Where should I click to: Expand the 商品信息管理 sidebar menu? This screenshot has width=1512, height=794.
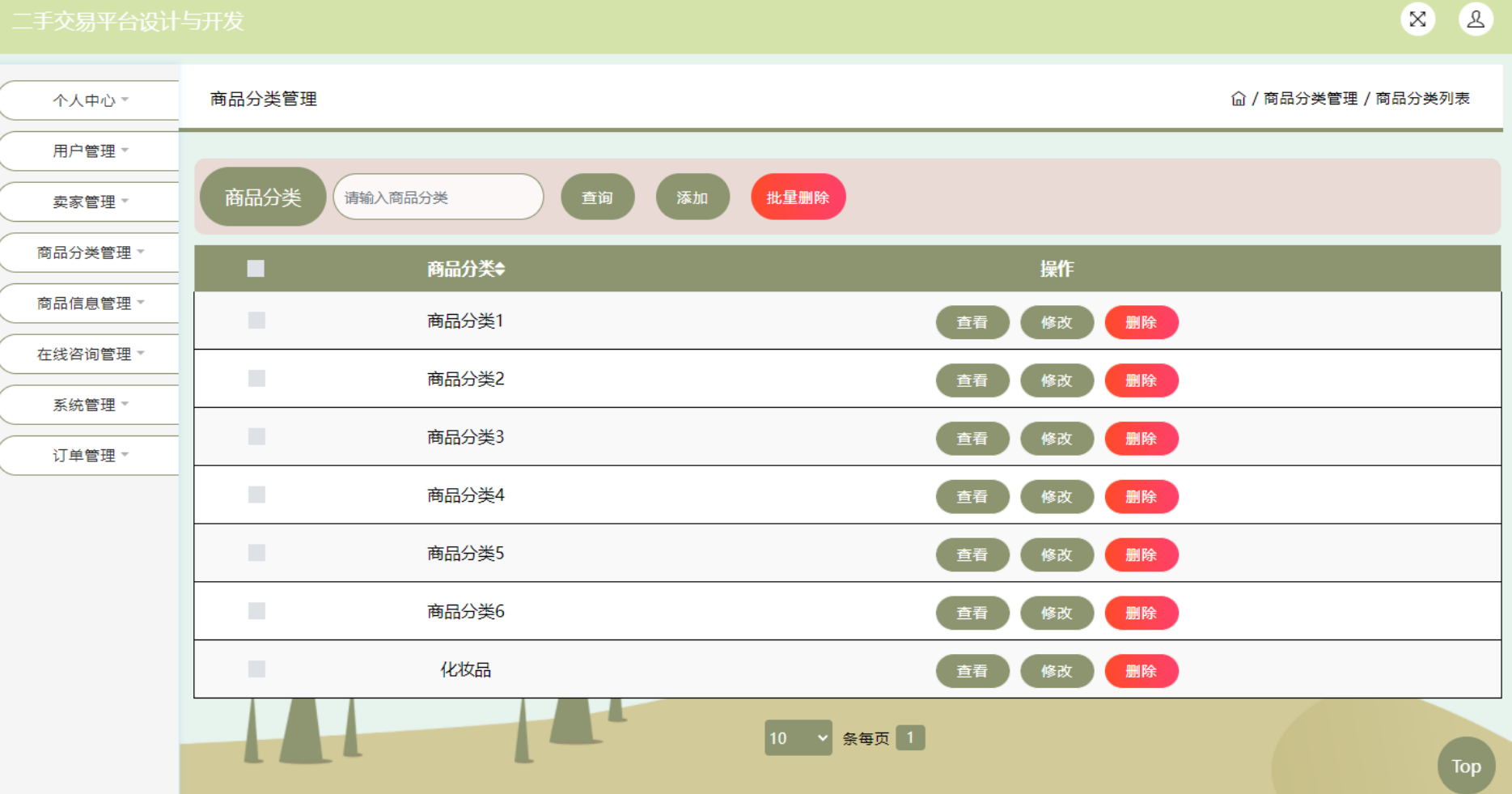[90, 304]
